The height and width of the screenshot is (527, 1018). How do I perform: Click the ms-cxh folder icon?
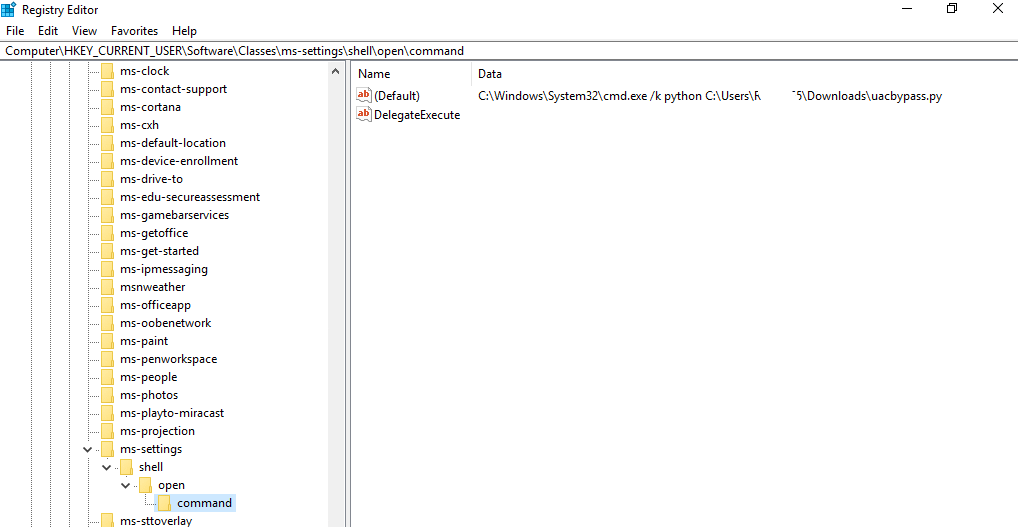(x=107, y=125)
